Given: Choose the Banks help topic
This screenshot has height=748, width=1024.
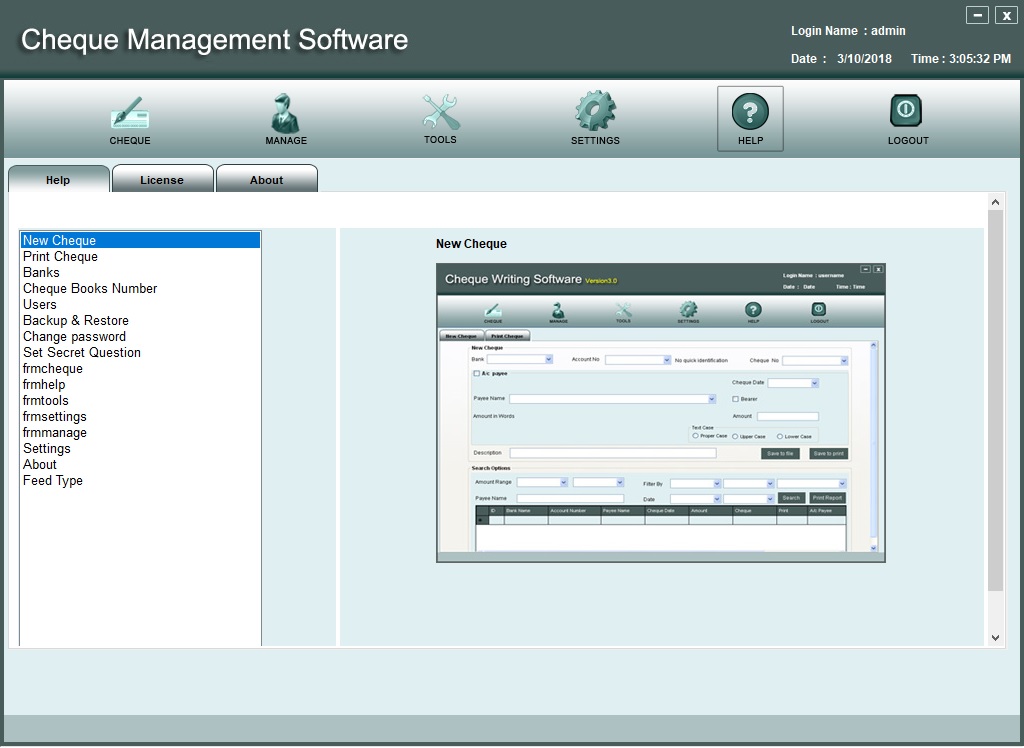Looking at the screenshot, I should click(x=42, y=273).
